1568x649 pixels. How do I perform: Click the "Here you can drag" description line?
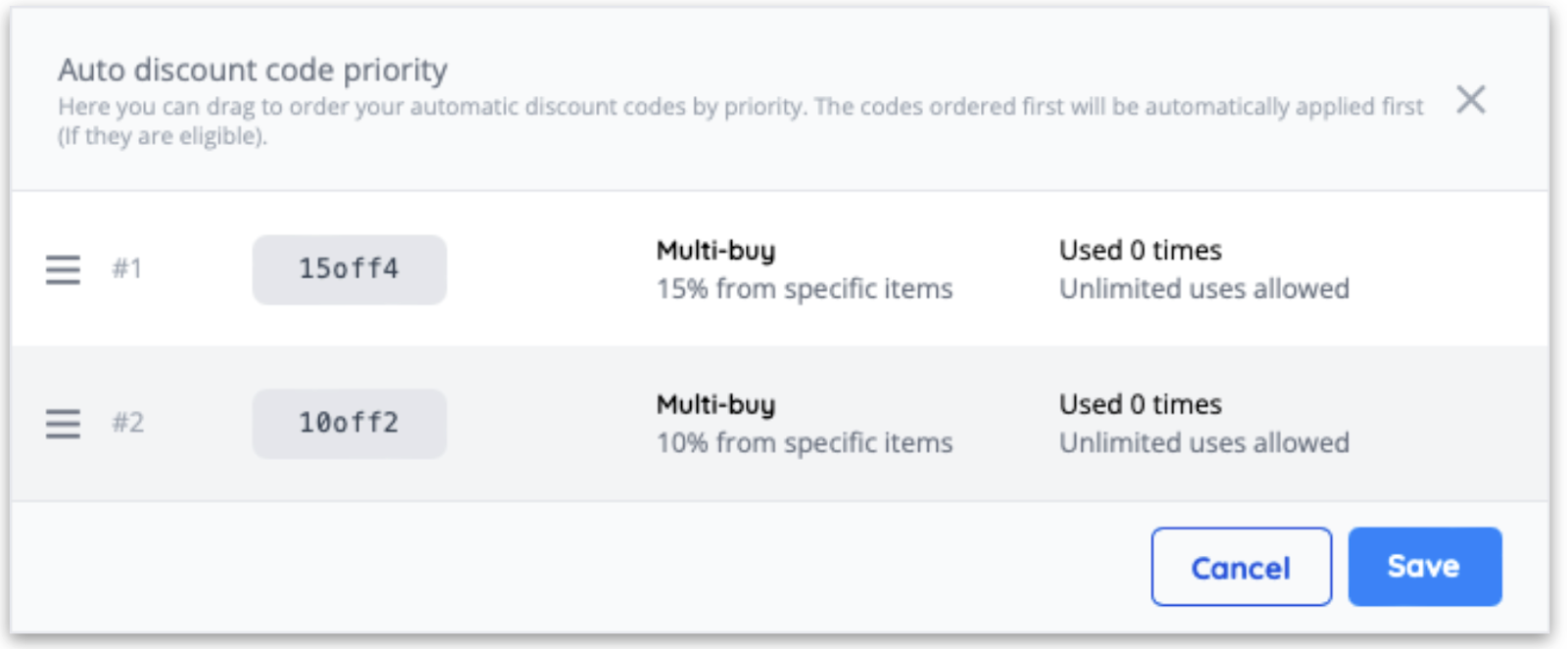coord(740,107)
